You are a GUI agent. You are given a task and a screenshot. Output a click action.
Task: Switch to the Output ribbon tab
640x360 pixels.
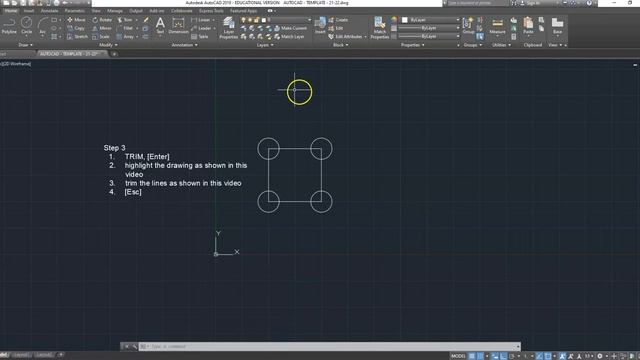[136, 11]
